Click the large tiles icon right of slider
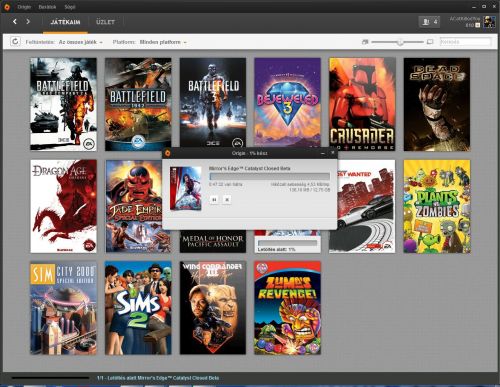The image size is (500, 387). point(430,42)
